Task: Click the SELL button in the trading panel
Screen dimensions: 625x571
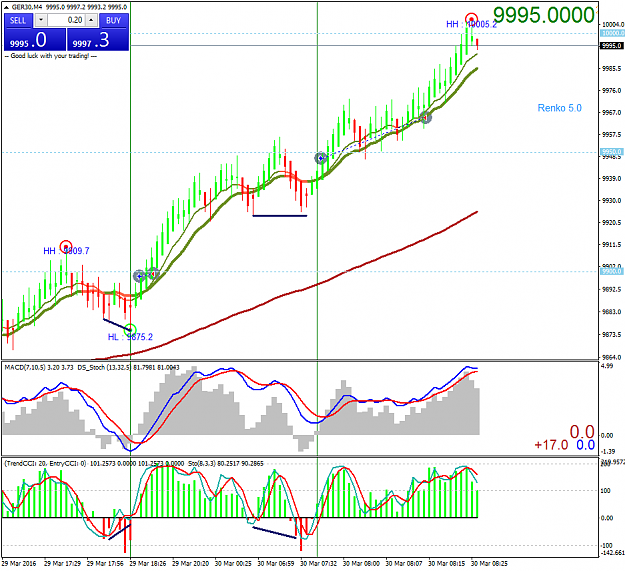Action: pyautogui.click(x=18, y=20)
